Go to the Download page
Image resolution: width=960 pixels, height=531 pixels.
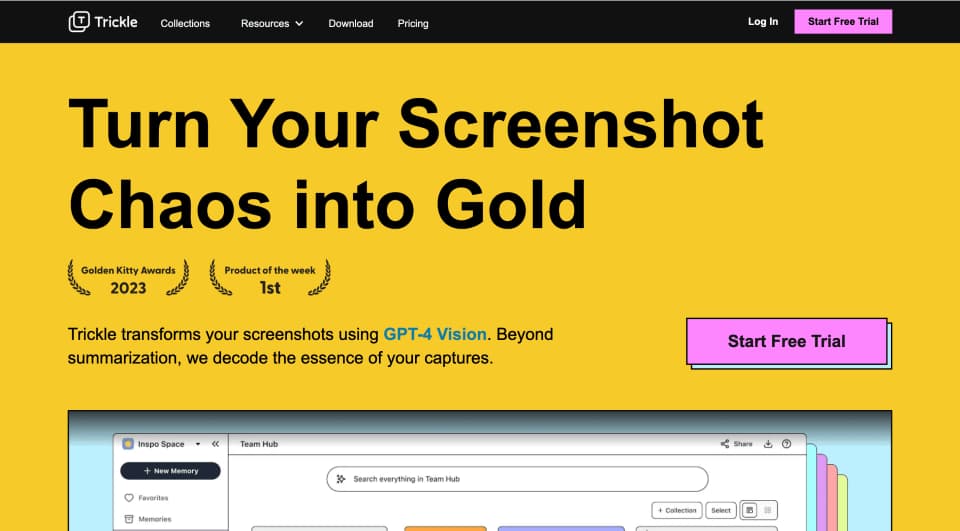point(351,23)
